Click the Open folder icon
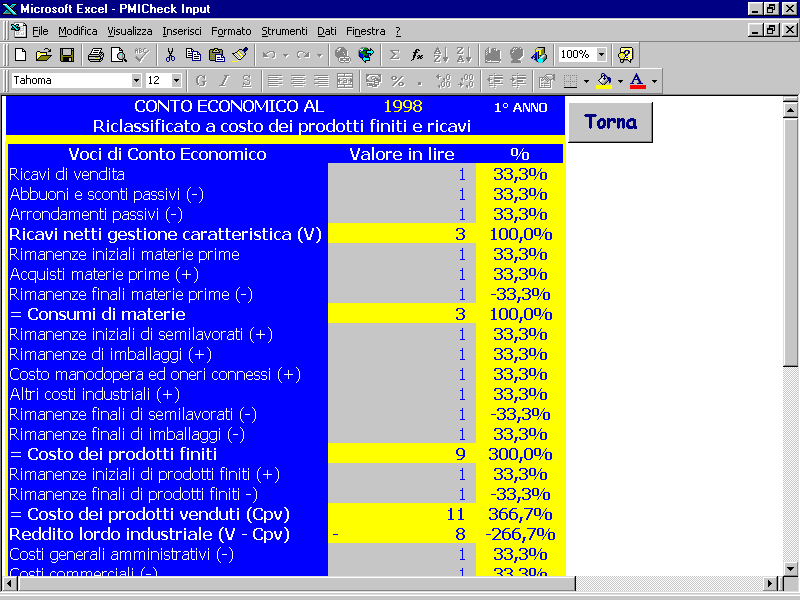The width and height of the screenshot is (800, 600). tap(44, 55)
